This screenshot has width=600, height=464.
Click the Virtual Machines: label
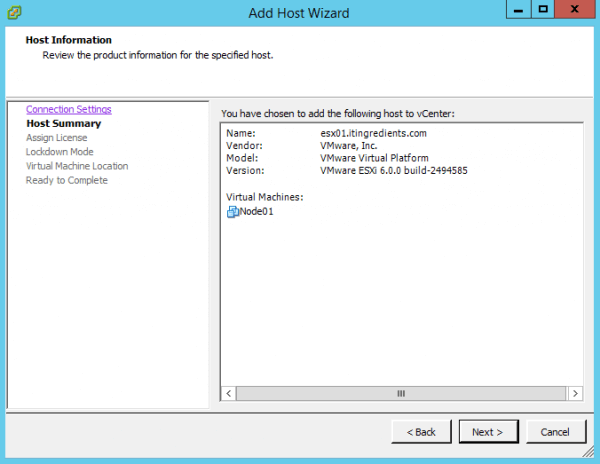coord(264,197)
